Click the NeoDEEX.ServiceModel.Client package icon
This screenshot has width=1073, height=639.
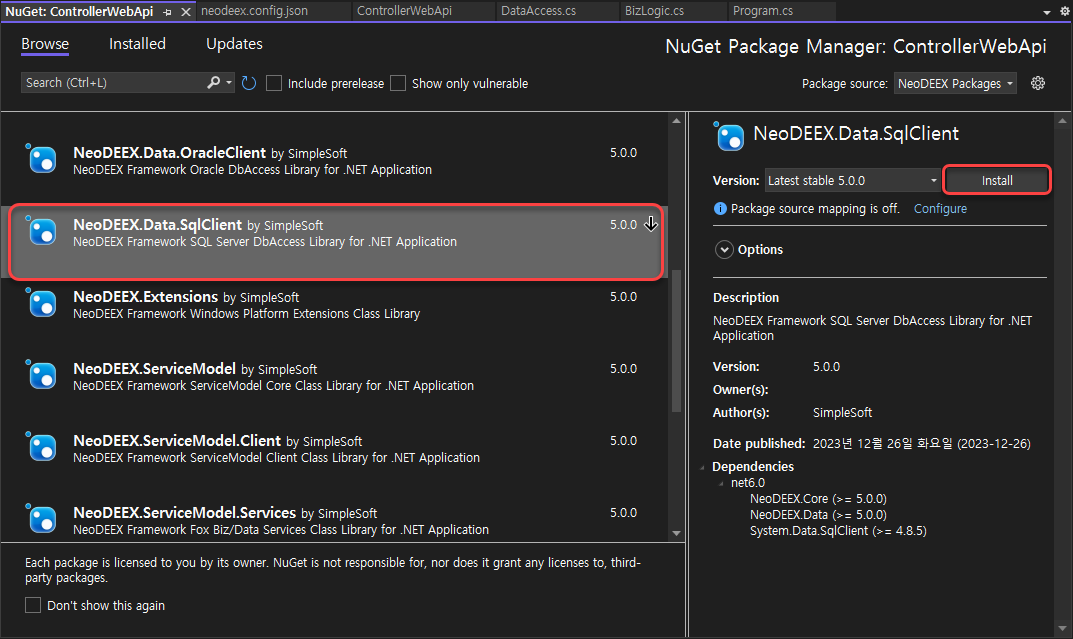click(x=42, y=447)
